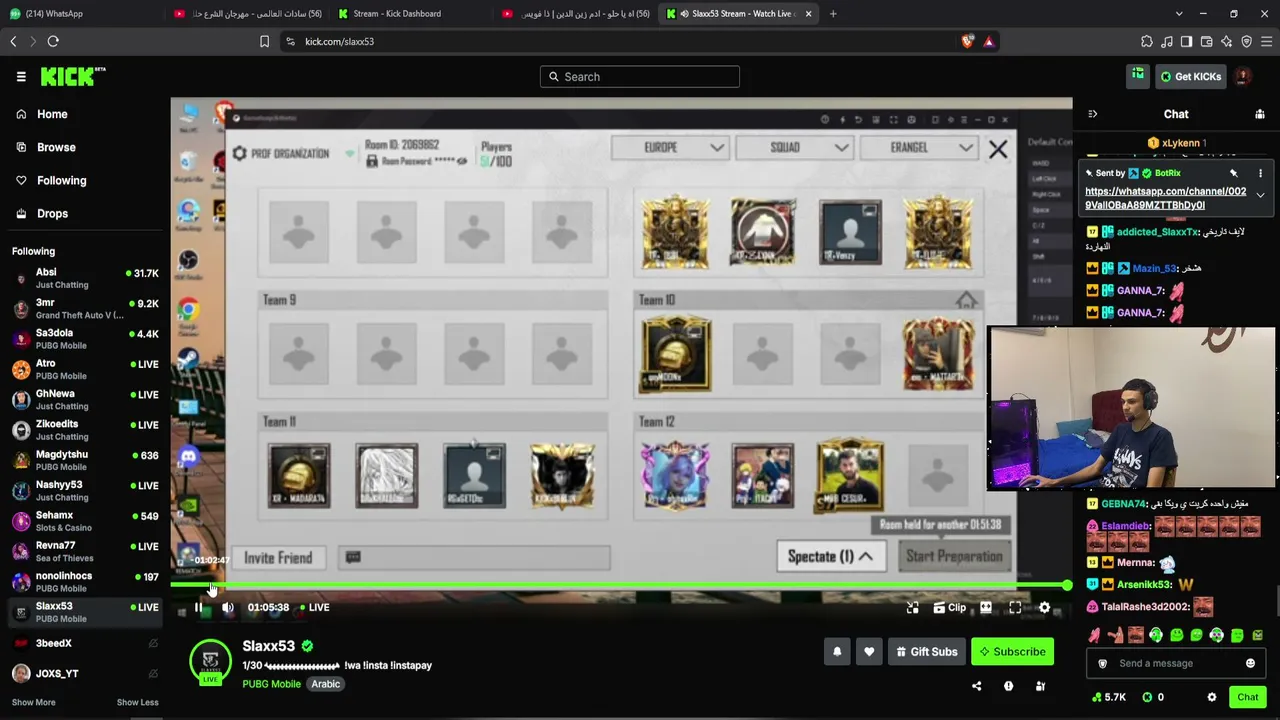Seek on the stream progress bar

coord(621,586)
